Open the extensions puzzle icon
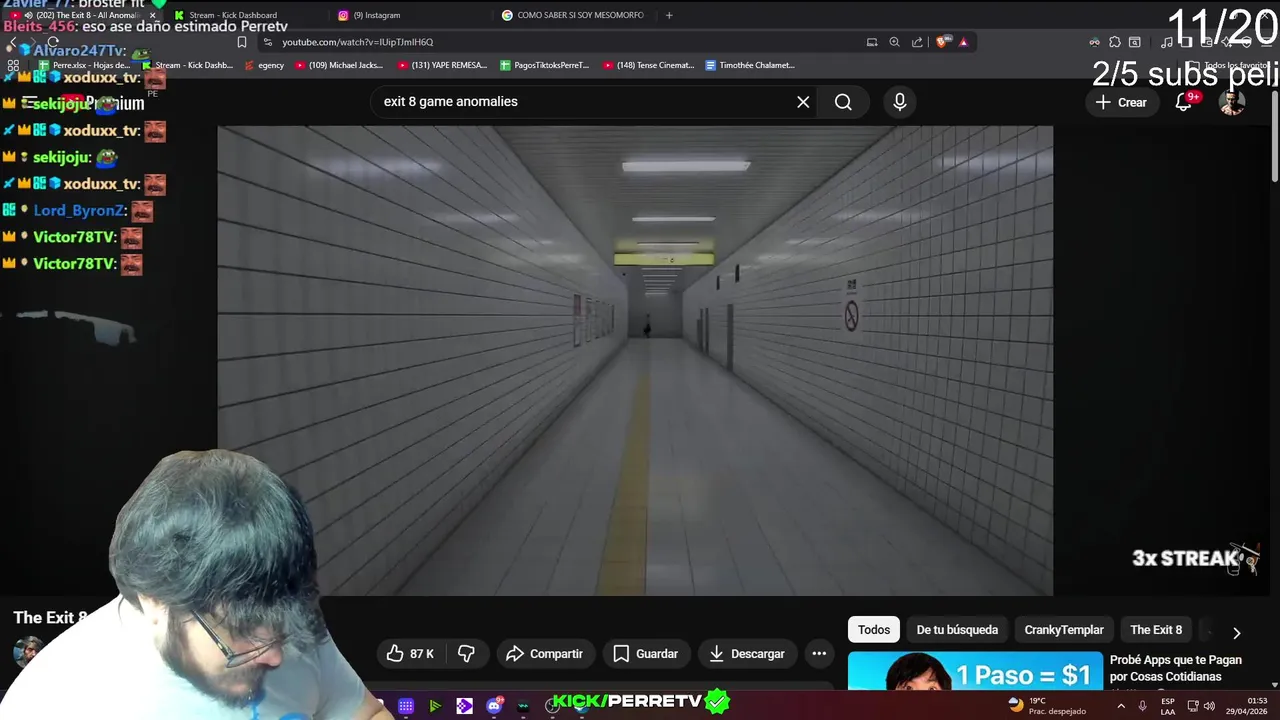Image resolution: width=1280 pixels, height=720 pixels. point(1115,42)
